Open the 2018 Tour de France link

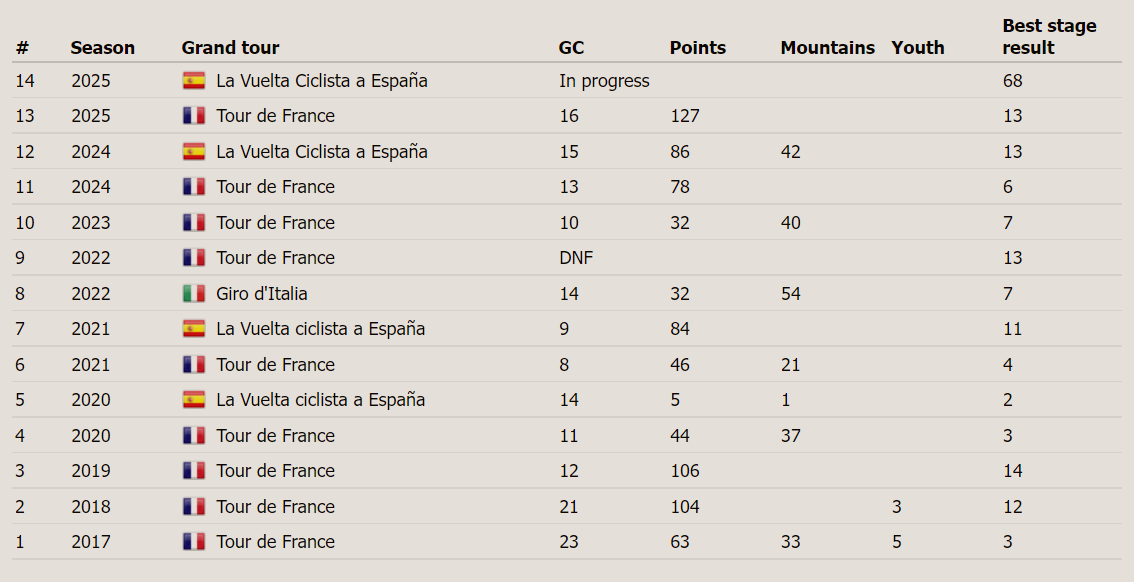[x=275, y=507]
